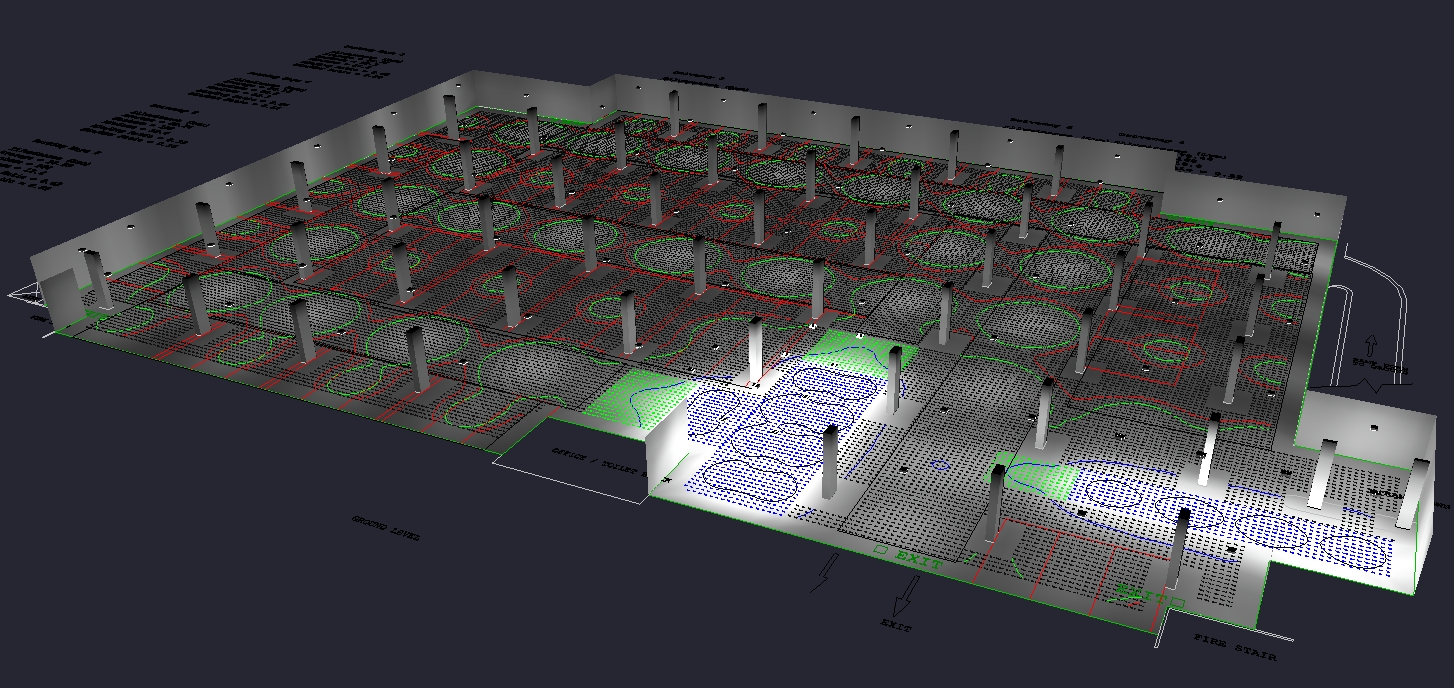
Task: Select the FIRE EGRESS pathway label
Action: coord(1381,368)
